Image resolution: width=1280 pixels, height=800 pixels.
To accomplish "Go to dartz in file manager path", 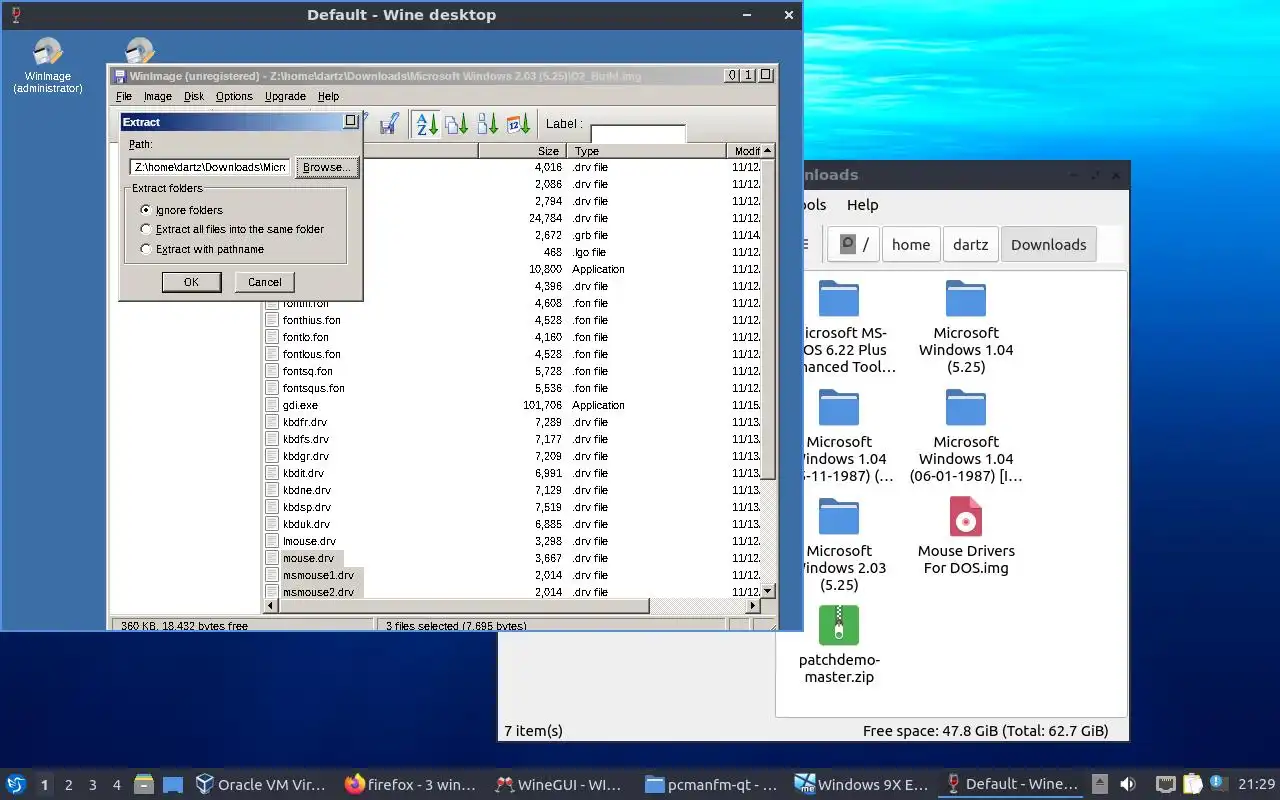I will (971, 244).
